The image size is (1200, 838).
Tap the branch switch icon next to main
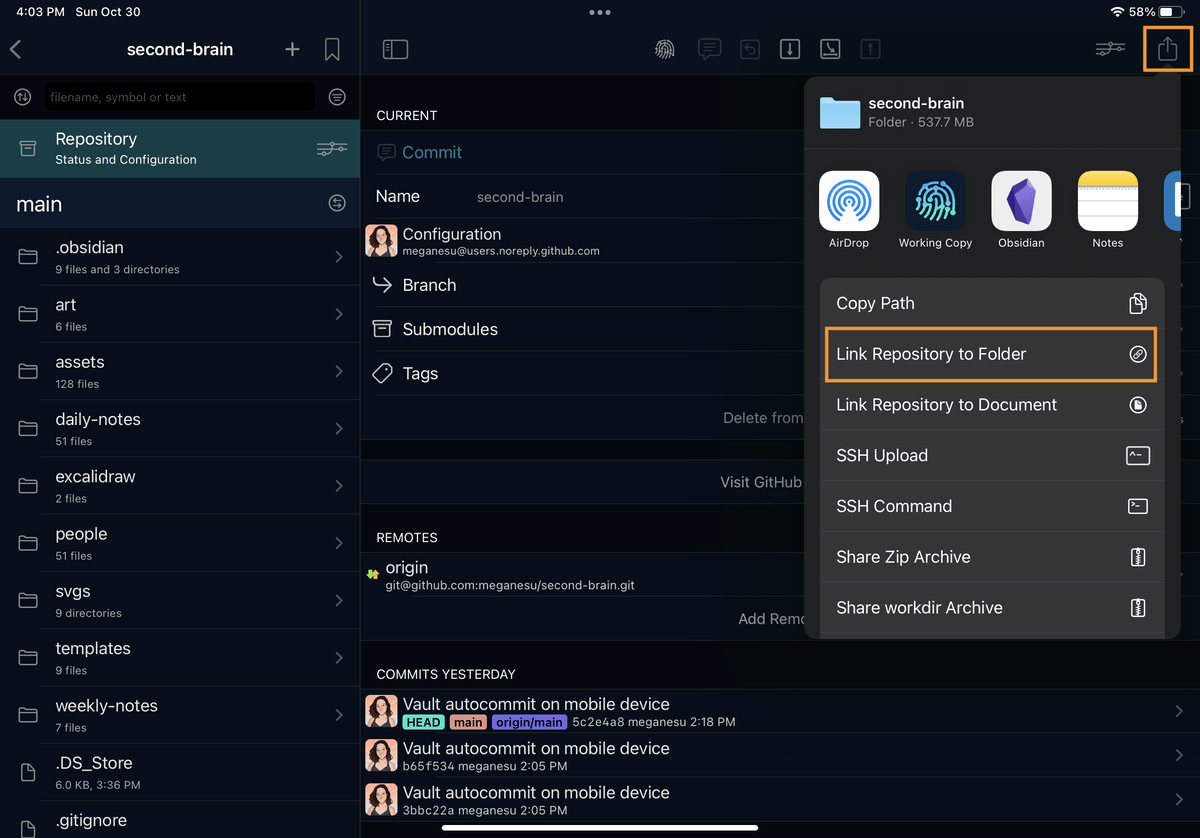337,204
